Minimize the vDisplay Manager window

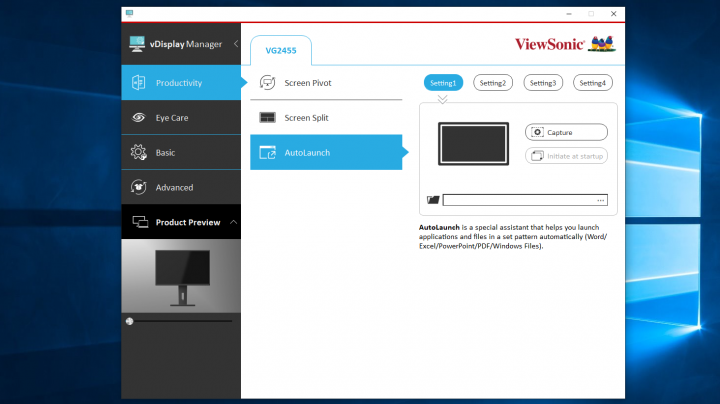[569, 14]
